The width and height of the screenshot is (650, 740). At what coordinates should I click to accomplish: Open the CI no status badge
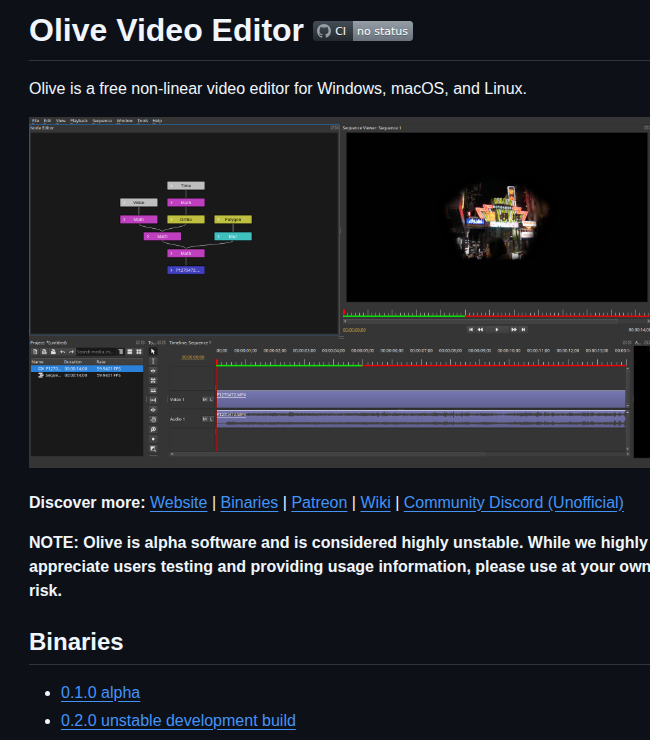[x=363, y=31]
